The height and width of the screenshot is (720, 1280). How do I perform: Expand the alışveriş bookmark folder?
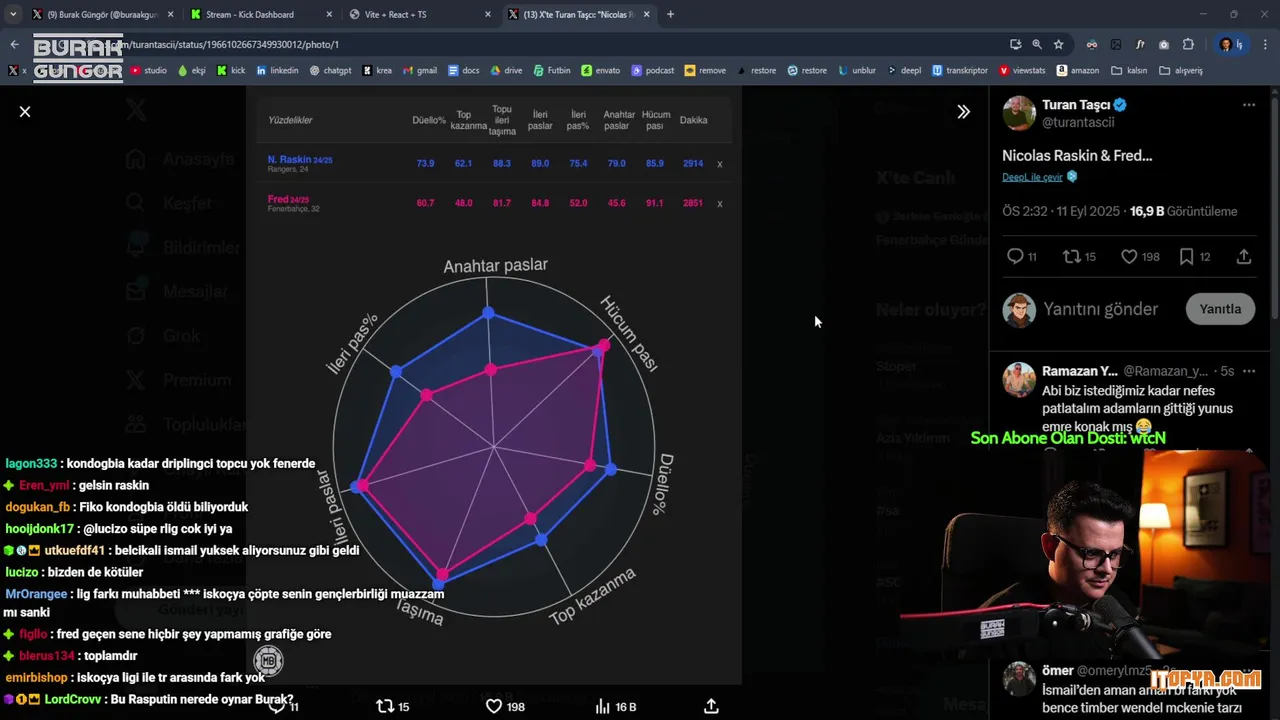(x=1181, y=70)
